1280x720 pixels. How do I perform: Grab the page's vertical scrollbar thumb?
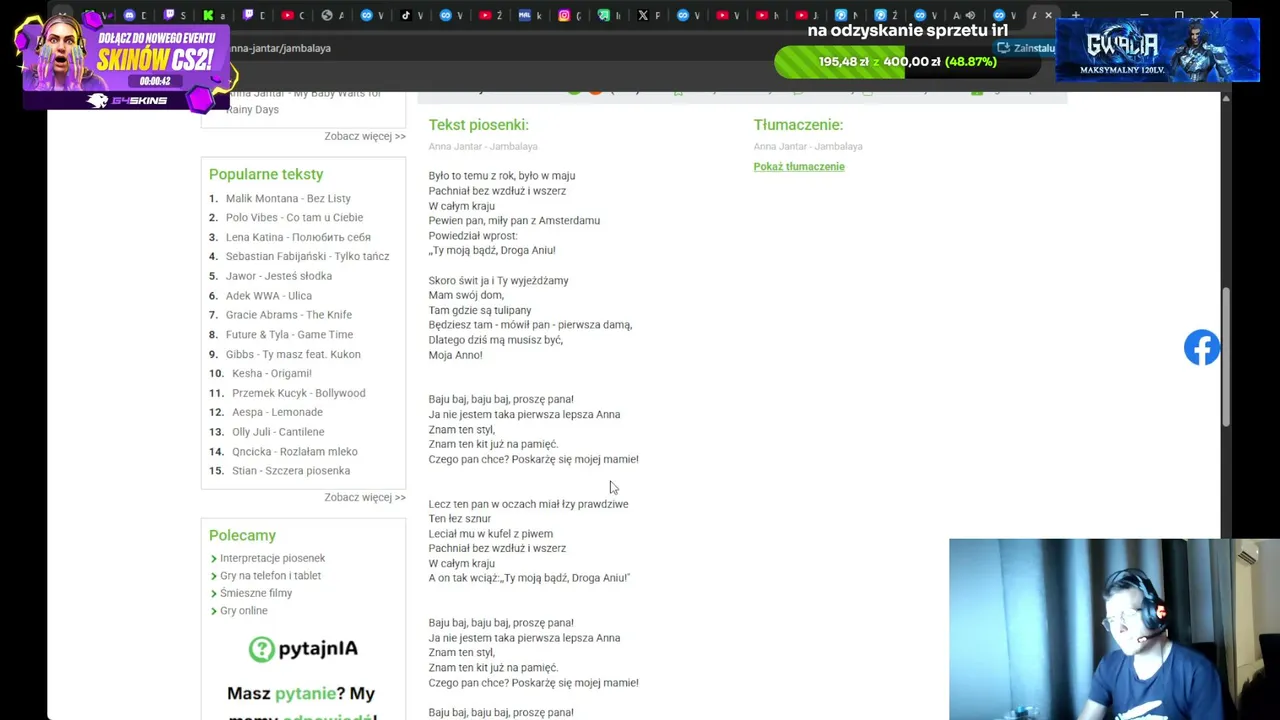click(x=1226, y=357)
